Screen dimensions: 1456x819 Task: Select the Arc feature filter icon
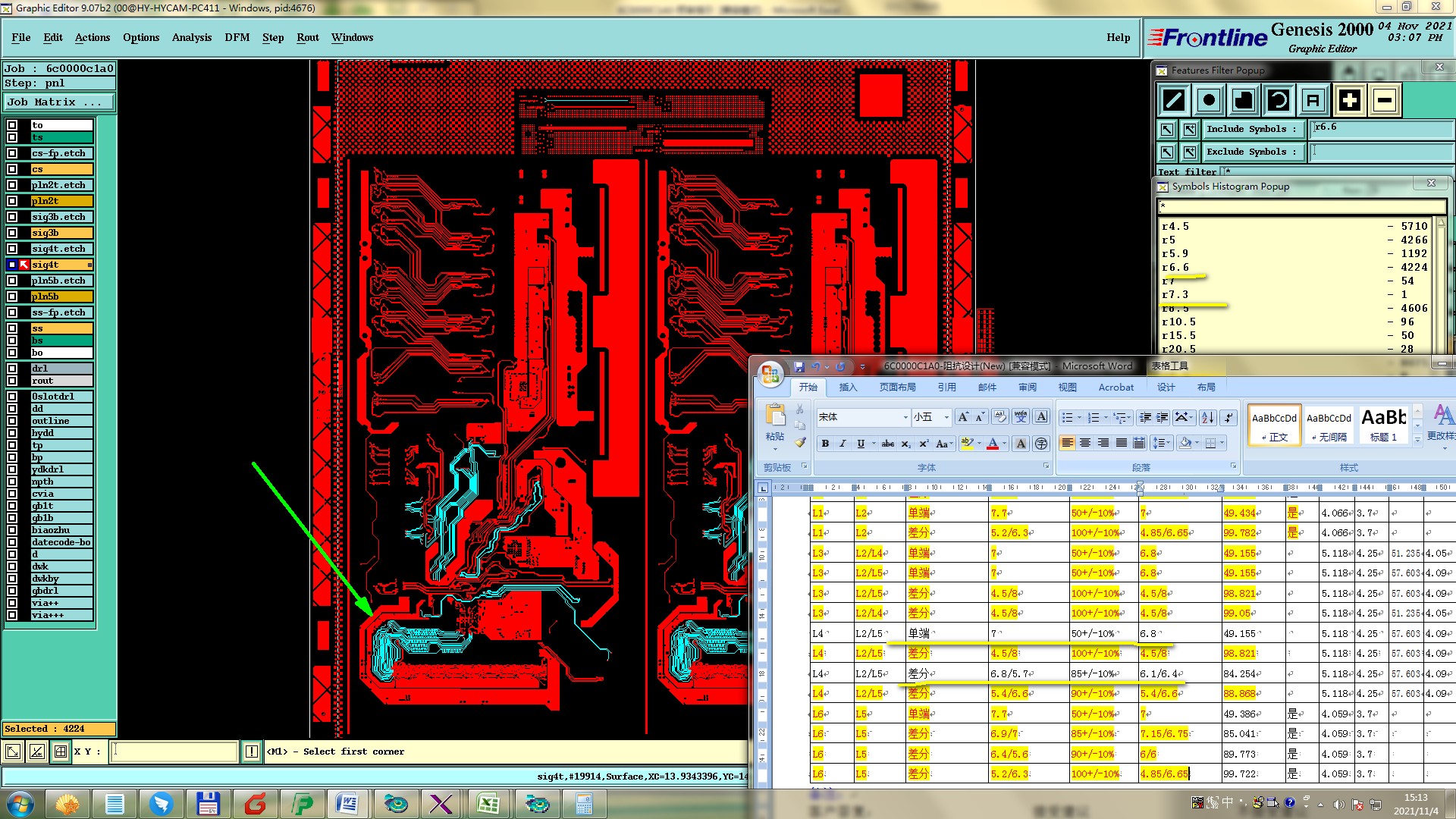click(1279, 100)
